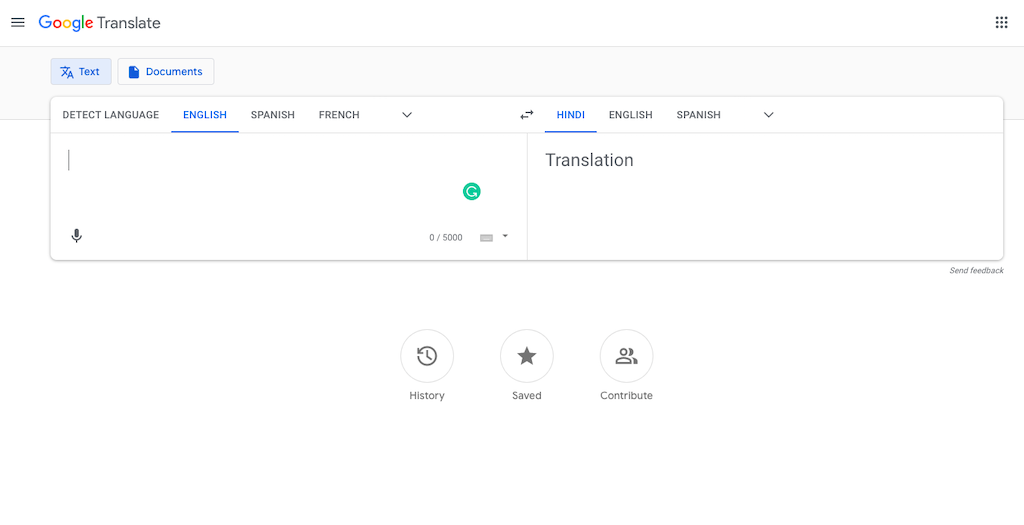Click the Google Translate logo
This screenshot has height=525, width=1024.
(x=99, y=23)
